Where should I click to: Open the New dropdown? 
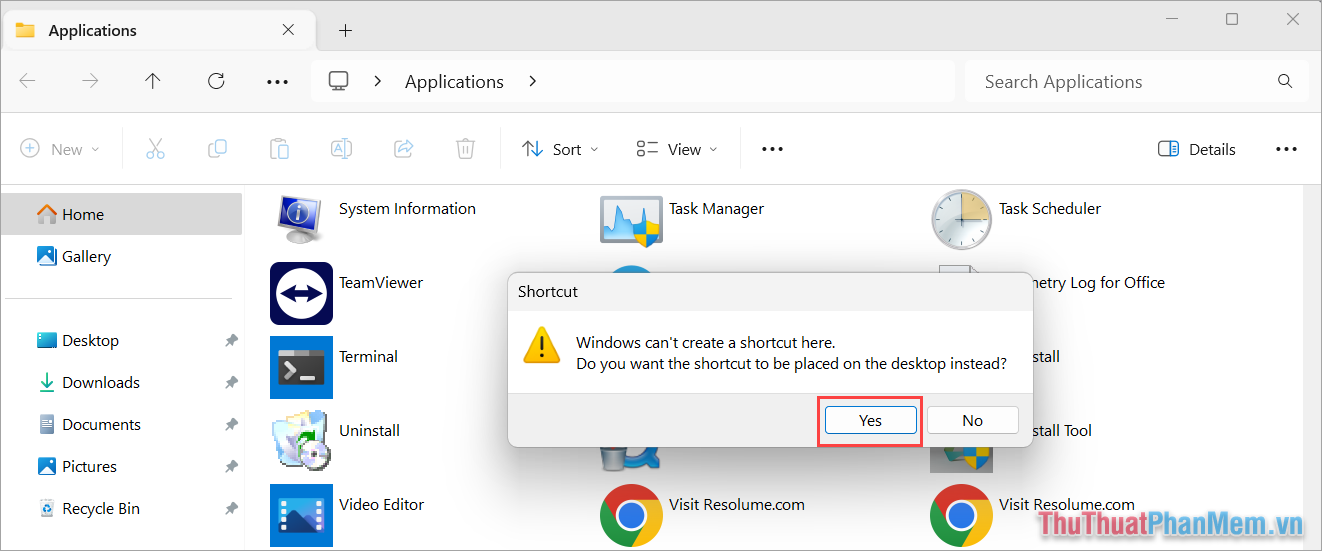60,149
